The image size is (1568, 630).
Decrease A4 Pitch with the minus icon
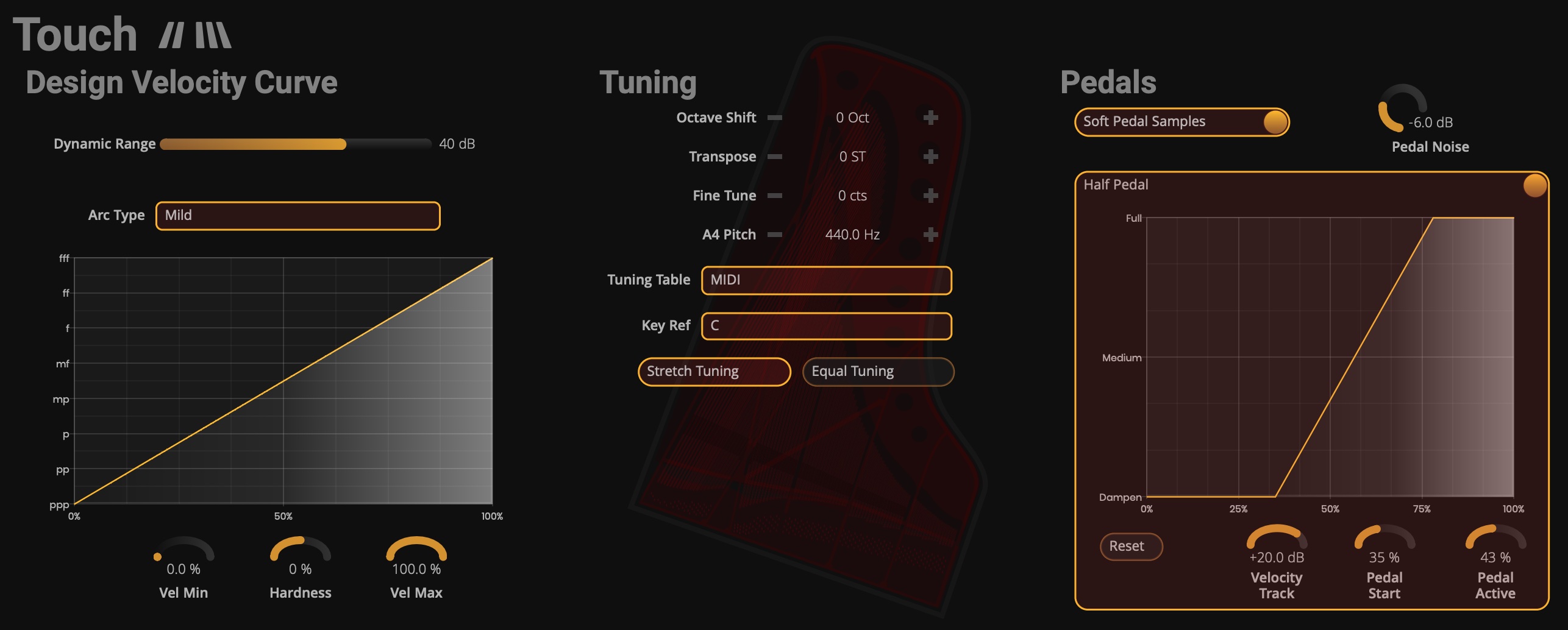click(775, 235)
